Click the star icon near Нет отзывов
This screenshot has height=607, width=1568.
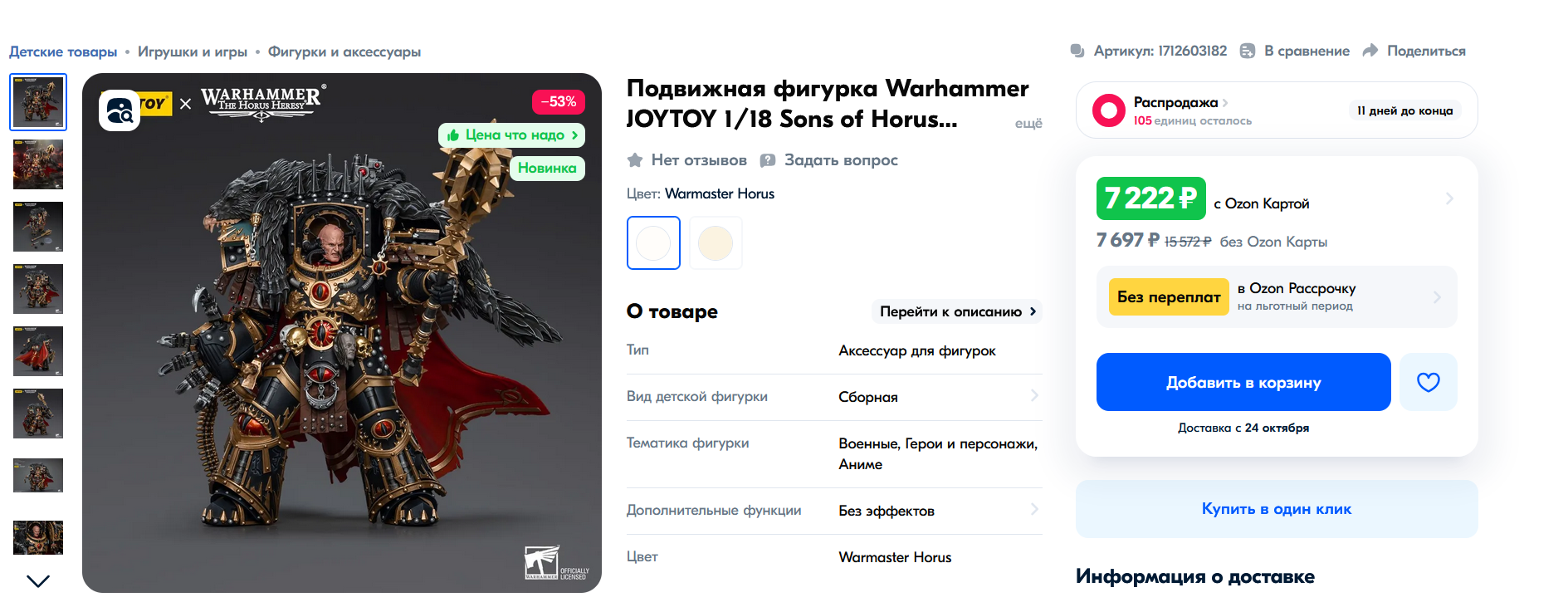click(x=635, y=159)
